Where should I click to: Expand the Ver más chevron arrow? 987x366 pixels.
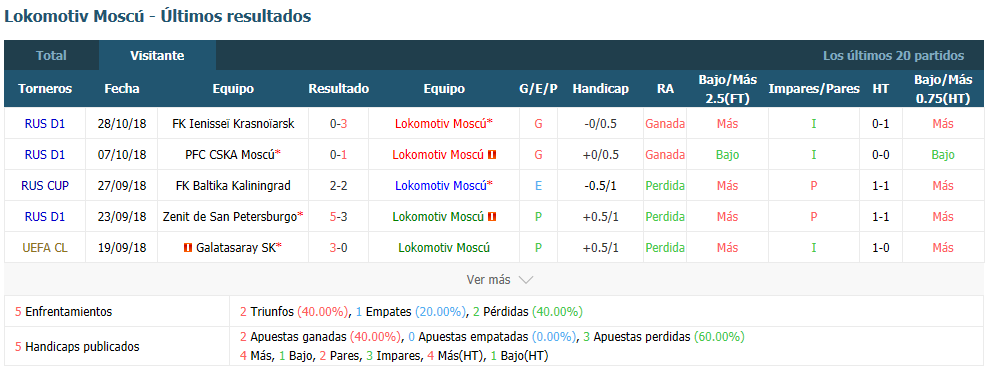click(x=527, y=280)
